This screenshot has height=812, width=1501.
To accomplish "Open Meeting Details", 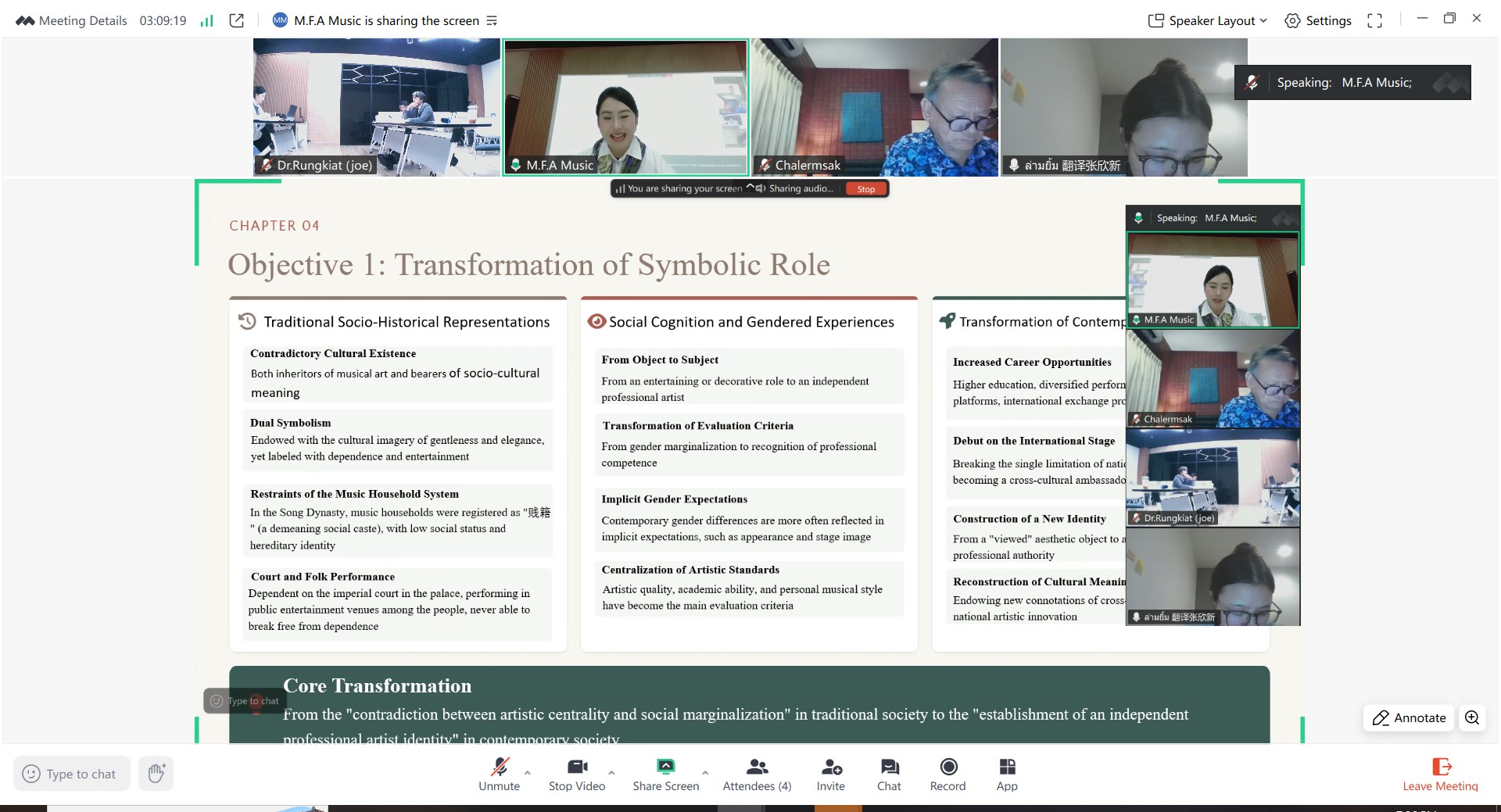I will click(x=72, y=21).
